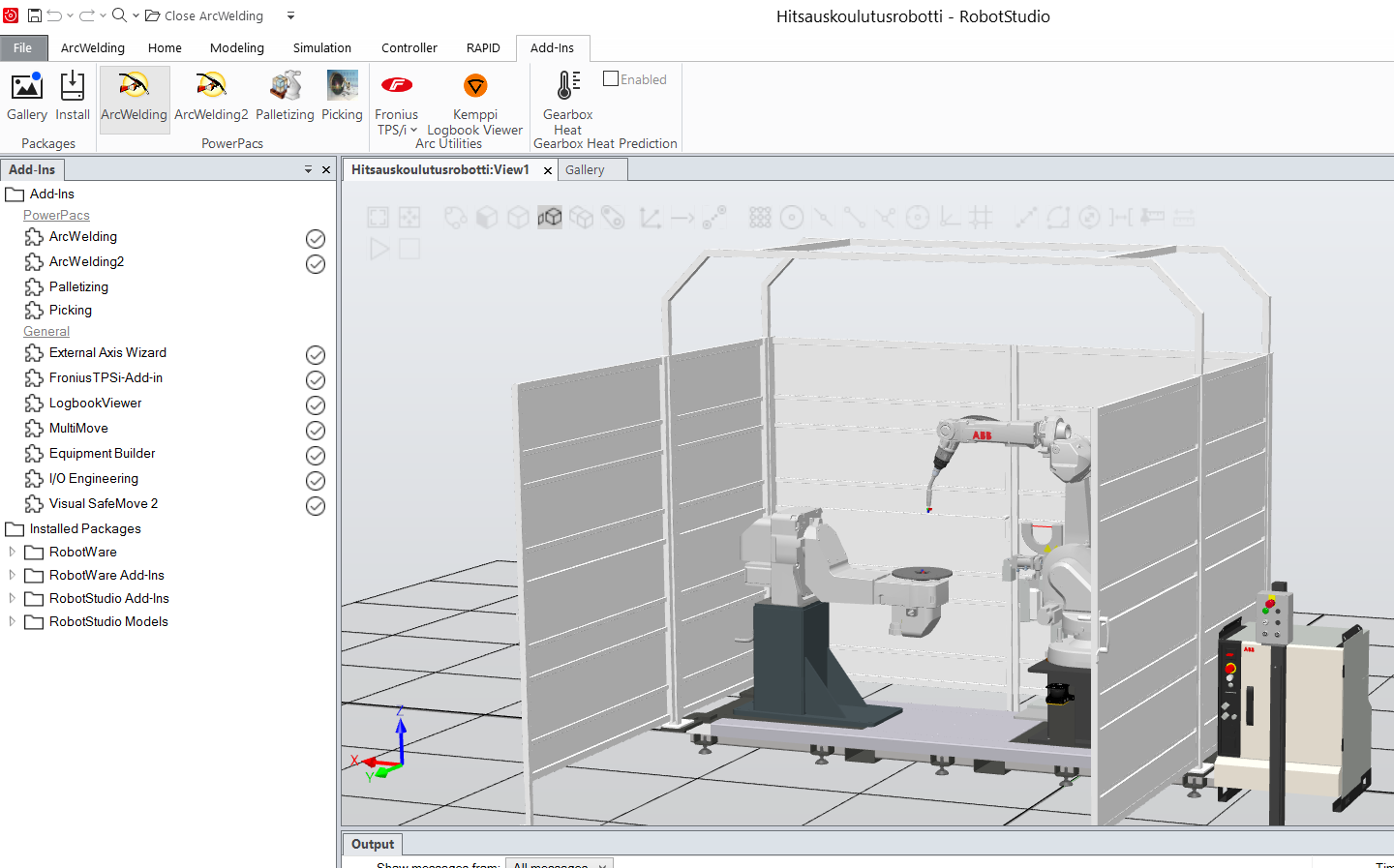
Task: Switch to the Simulation ribbon tab
Action: [x=321, y=47]
